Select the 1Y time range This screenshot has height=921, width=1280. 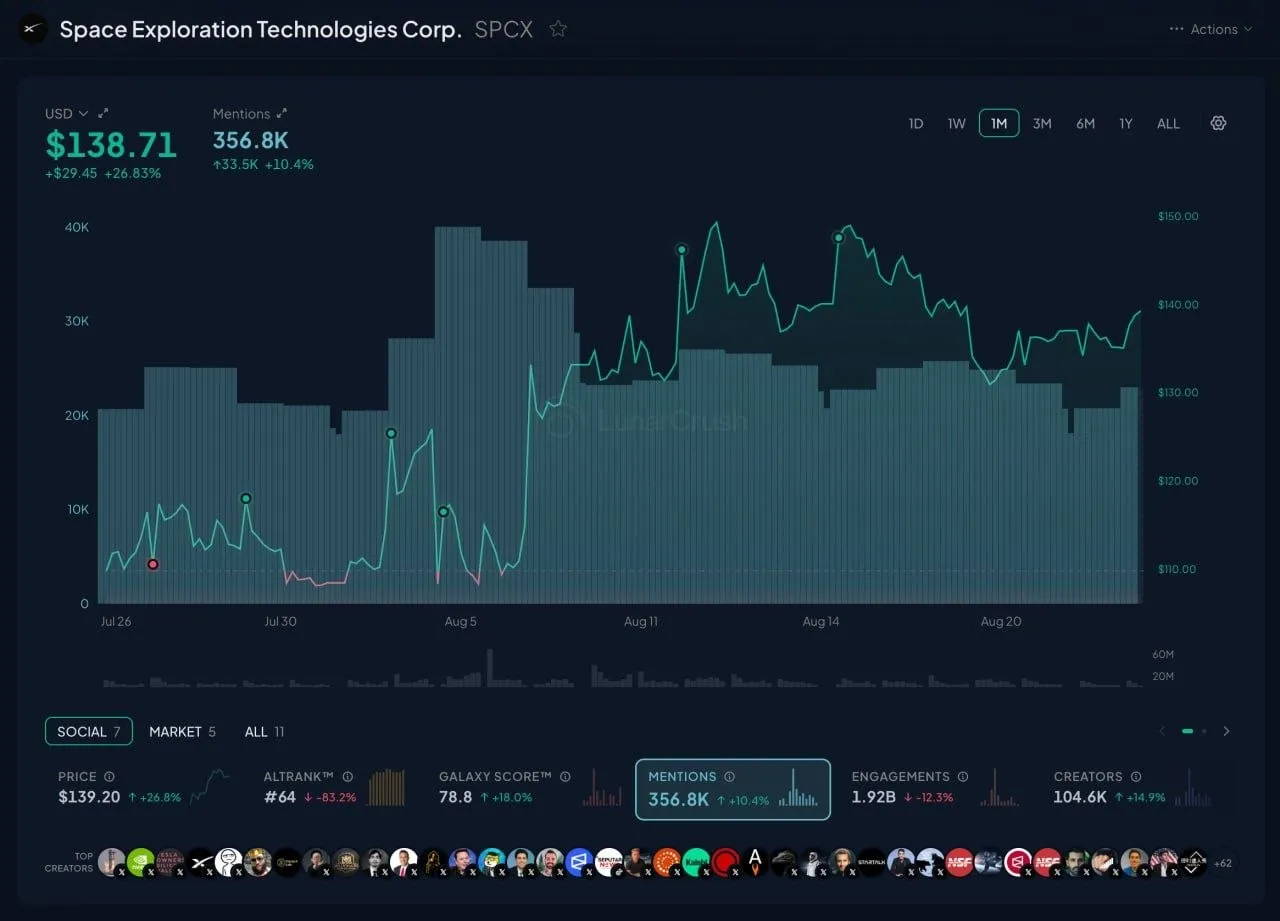pos(1126,123)
